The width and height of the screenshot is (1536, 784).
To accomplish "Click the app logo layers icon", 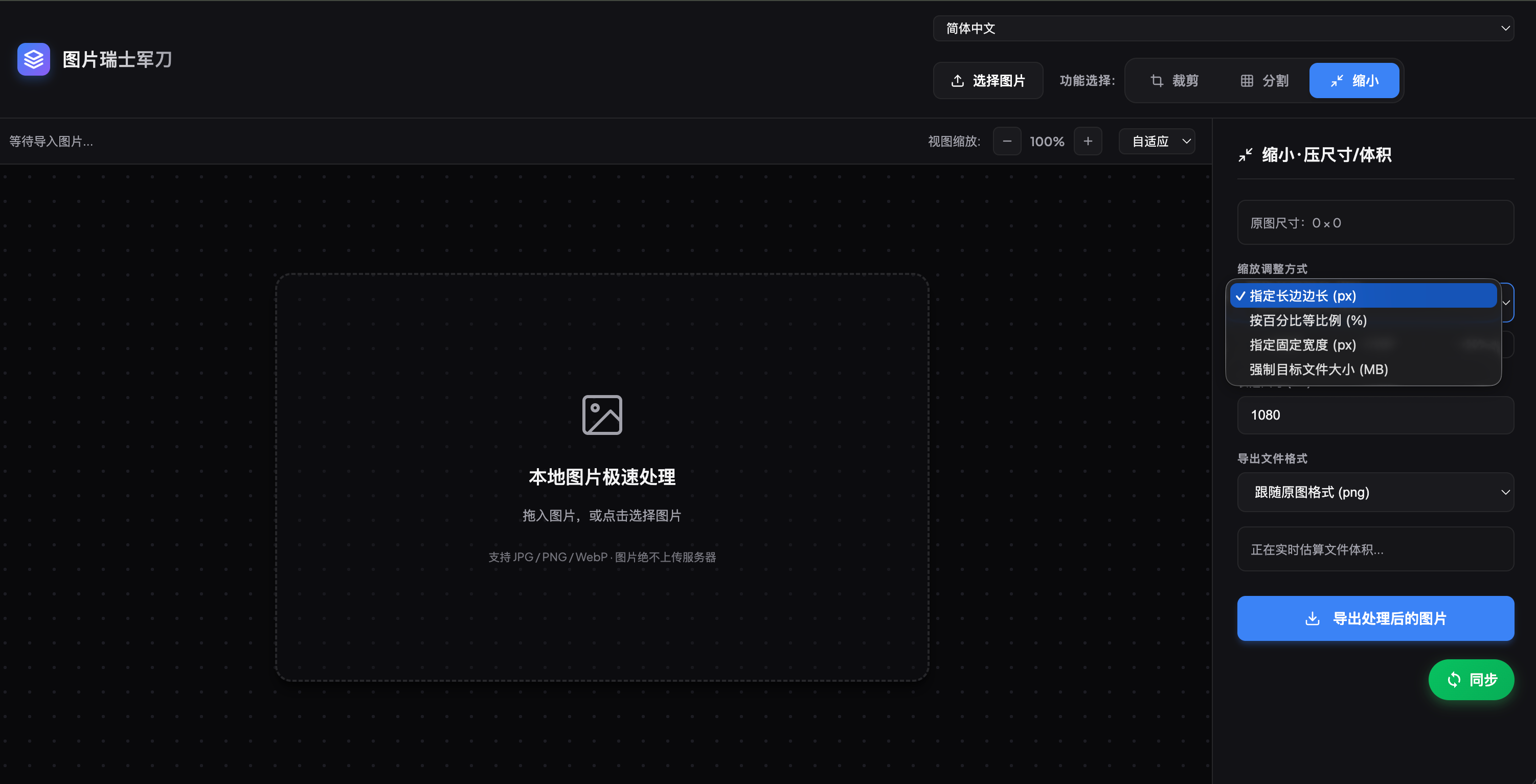I will pyautogui.click(x=33, y=59).
